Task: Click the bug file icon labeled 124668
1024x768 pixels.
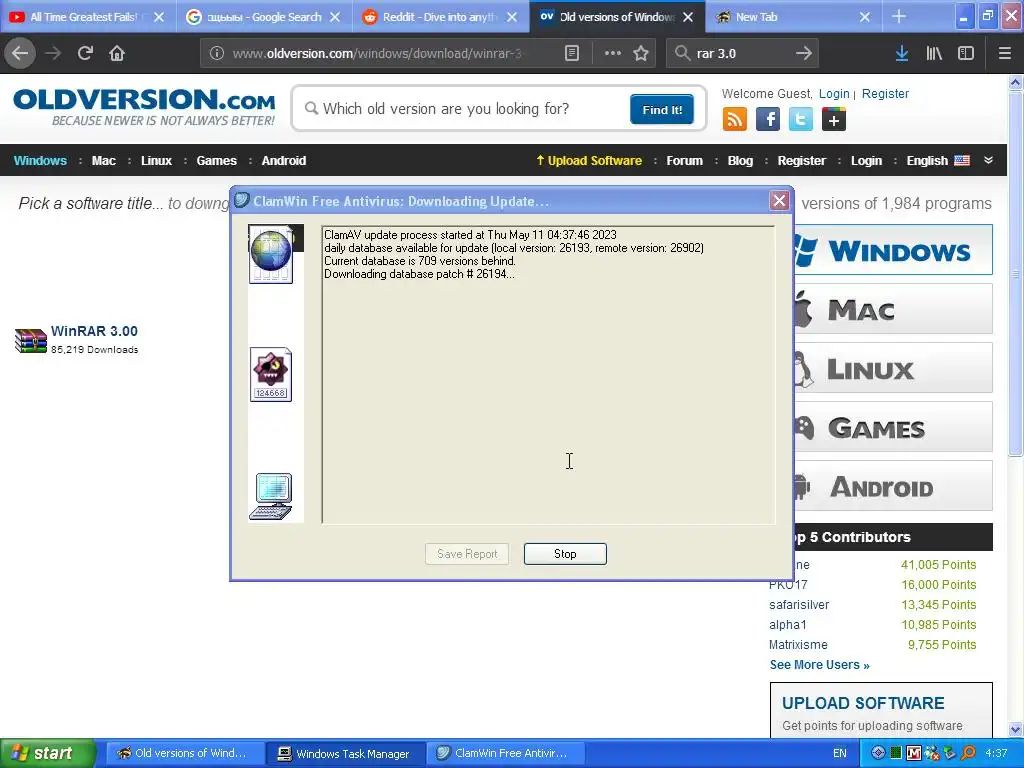Action: point(271,374)
